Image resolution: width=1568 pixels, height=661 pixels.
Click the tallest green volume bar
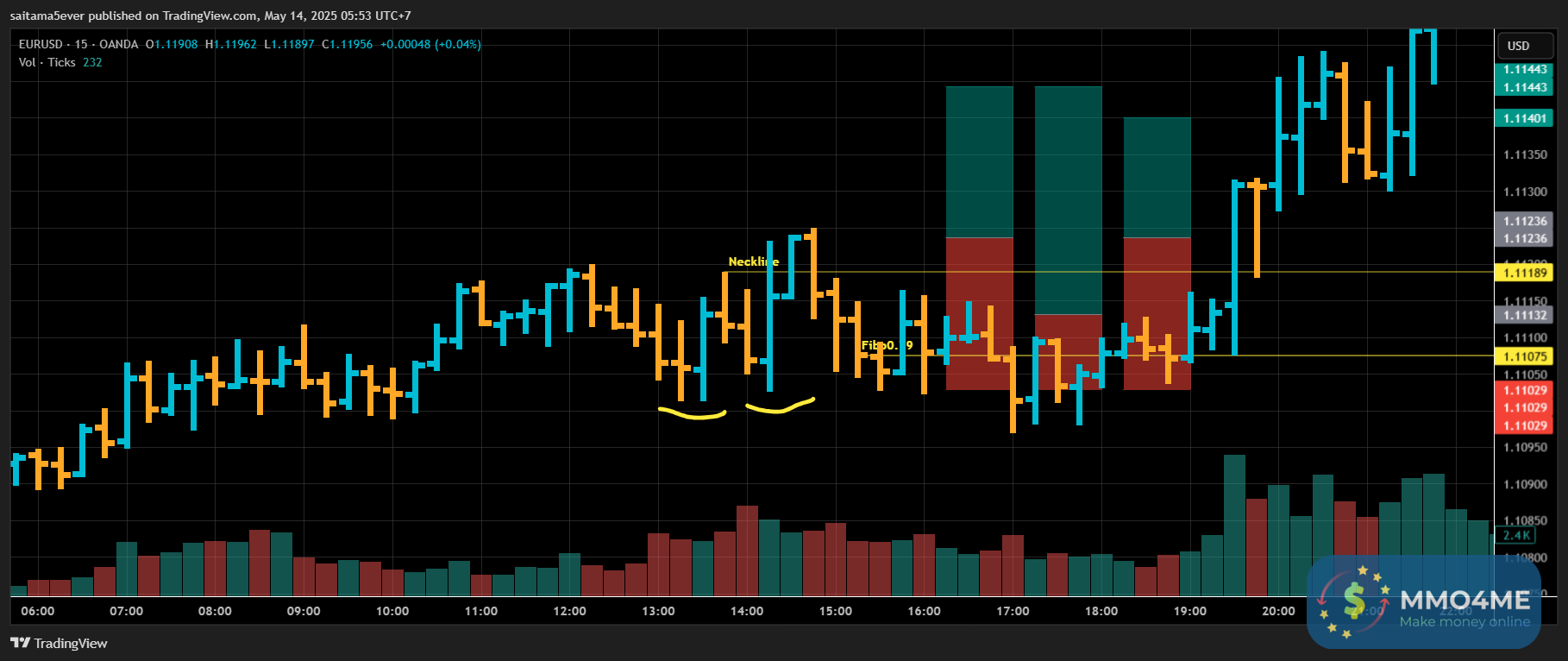click(x=1234, y=526)
